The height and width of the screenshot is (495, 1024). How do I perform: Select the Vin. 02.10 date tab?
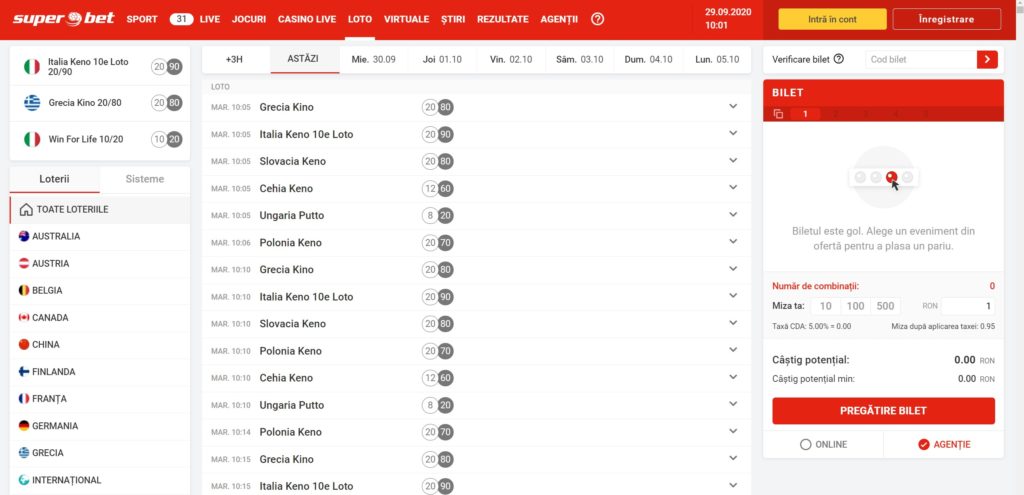[x=510, y=59]
